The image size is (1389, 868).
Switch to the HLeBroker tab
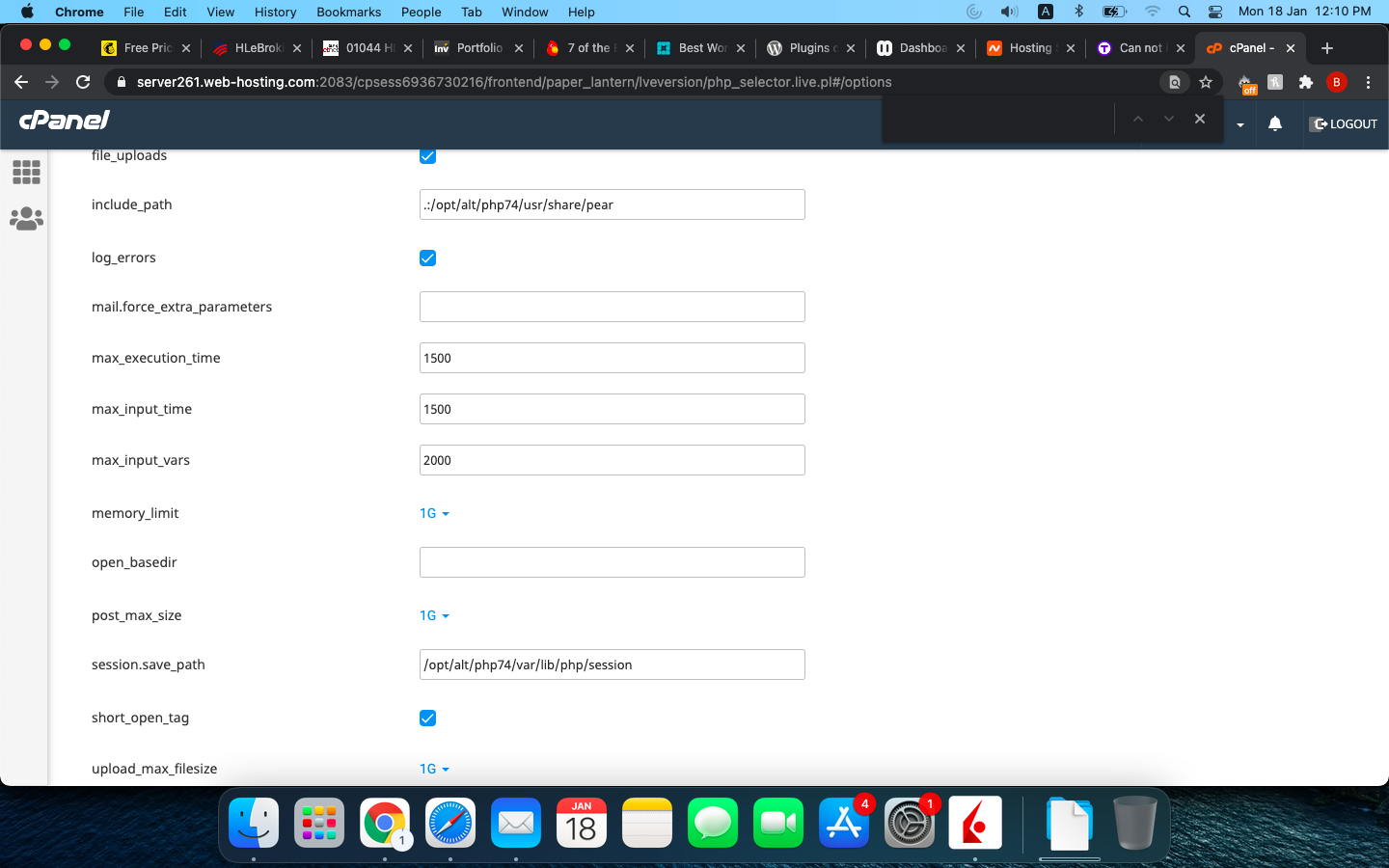pyautogui.click(x=256, y=47)
